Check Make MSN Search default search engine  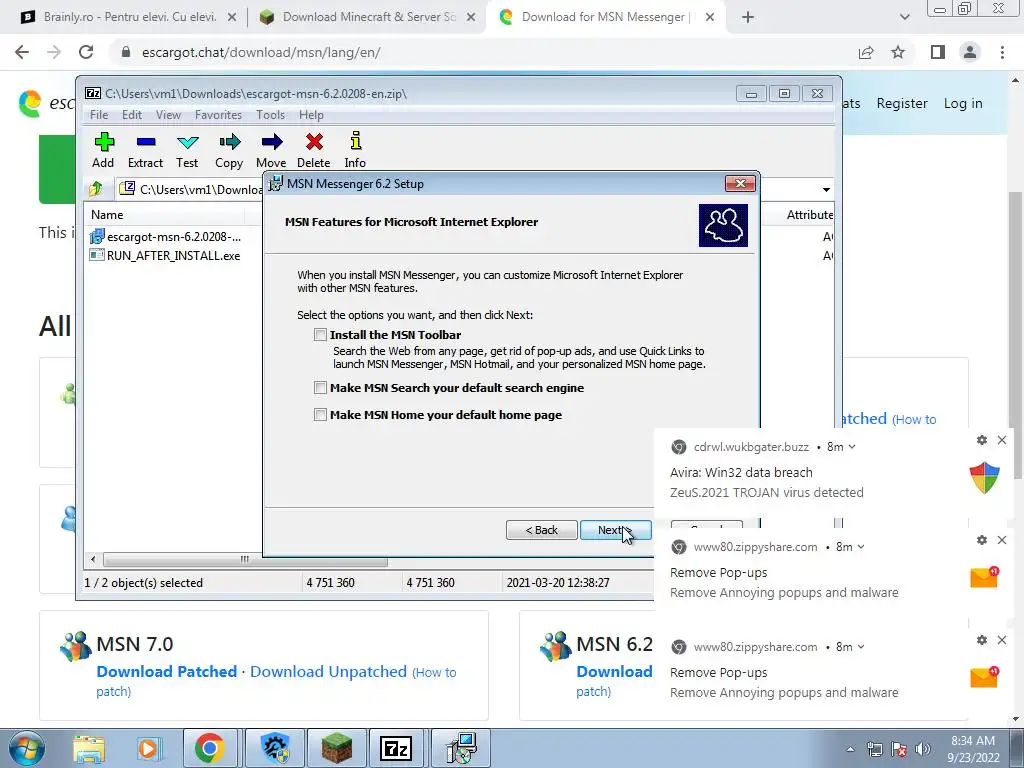click(320, 388)
